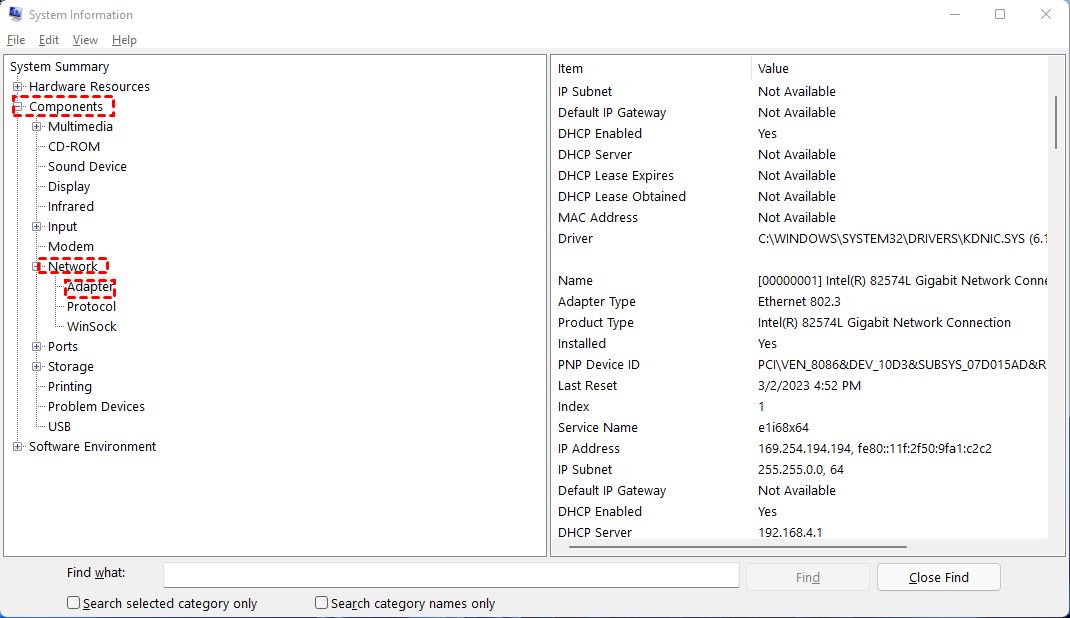
Task: Open the Help menu
Action: (x=124, y=40)
